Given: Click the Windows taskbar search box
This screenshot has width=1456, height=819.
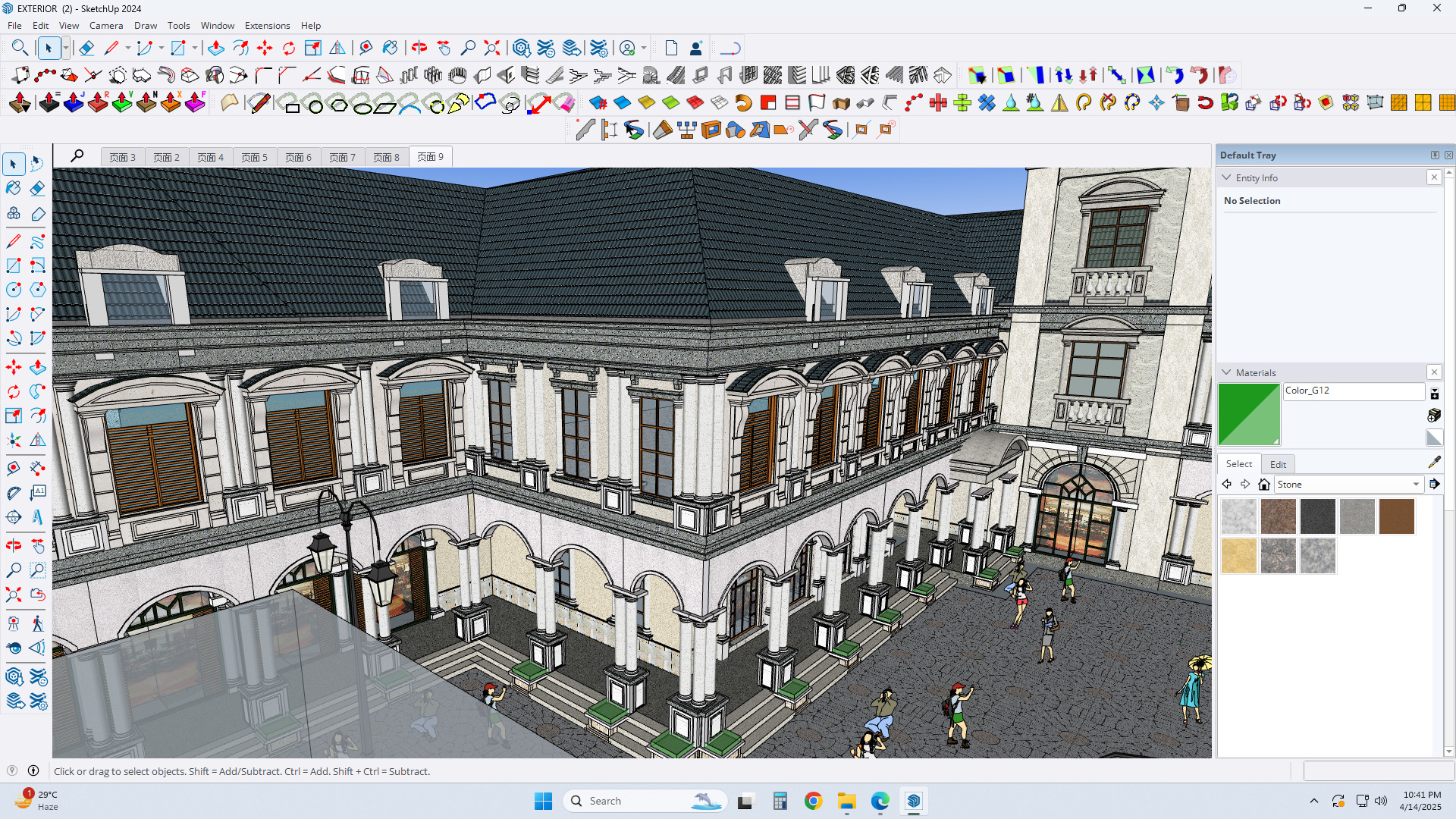Looking at the screenshot, I should click(645, 801).
